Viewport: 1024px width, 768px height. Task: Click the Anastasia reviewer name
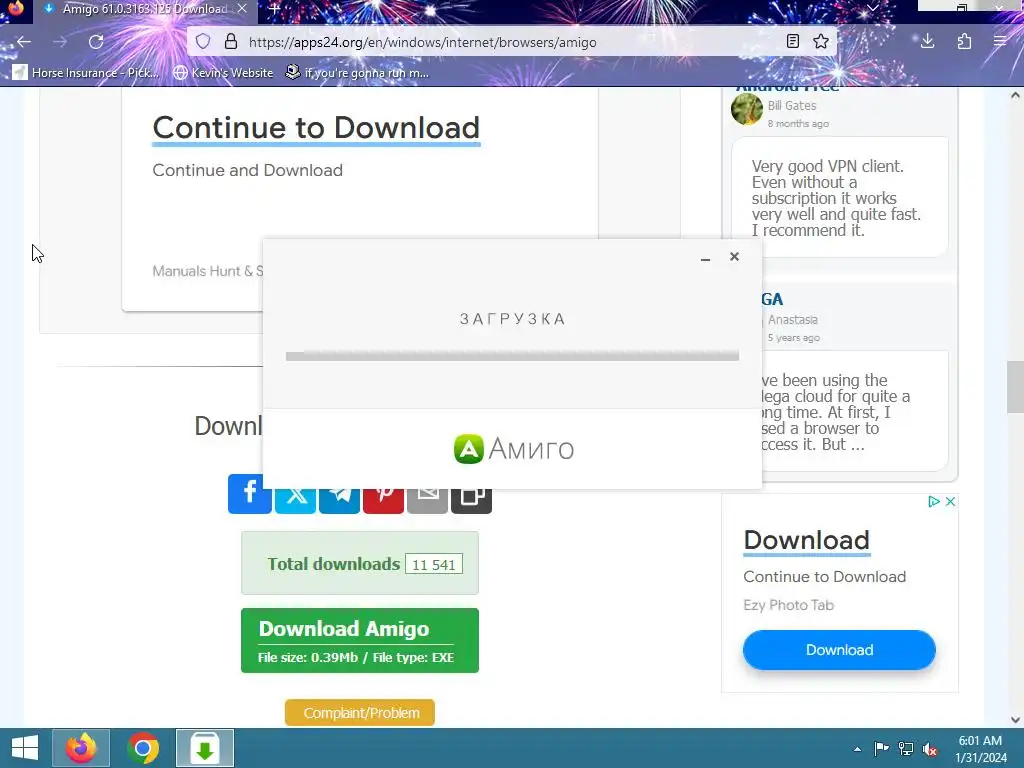(x=792, y=319)
